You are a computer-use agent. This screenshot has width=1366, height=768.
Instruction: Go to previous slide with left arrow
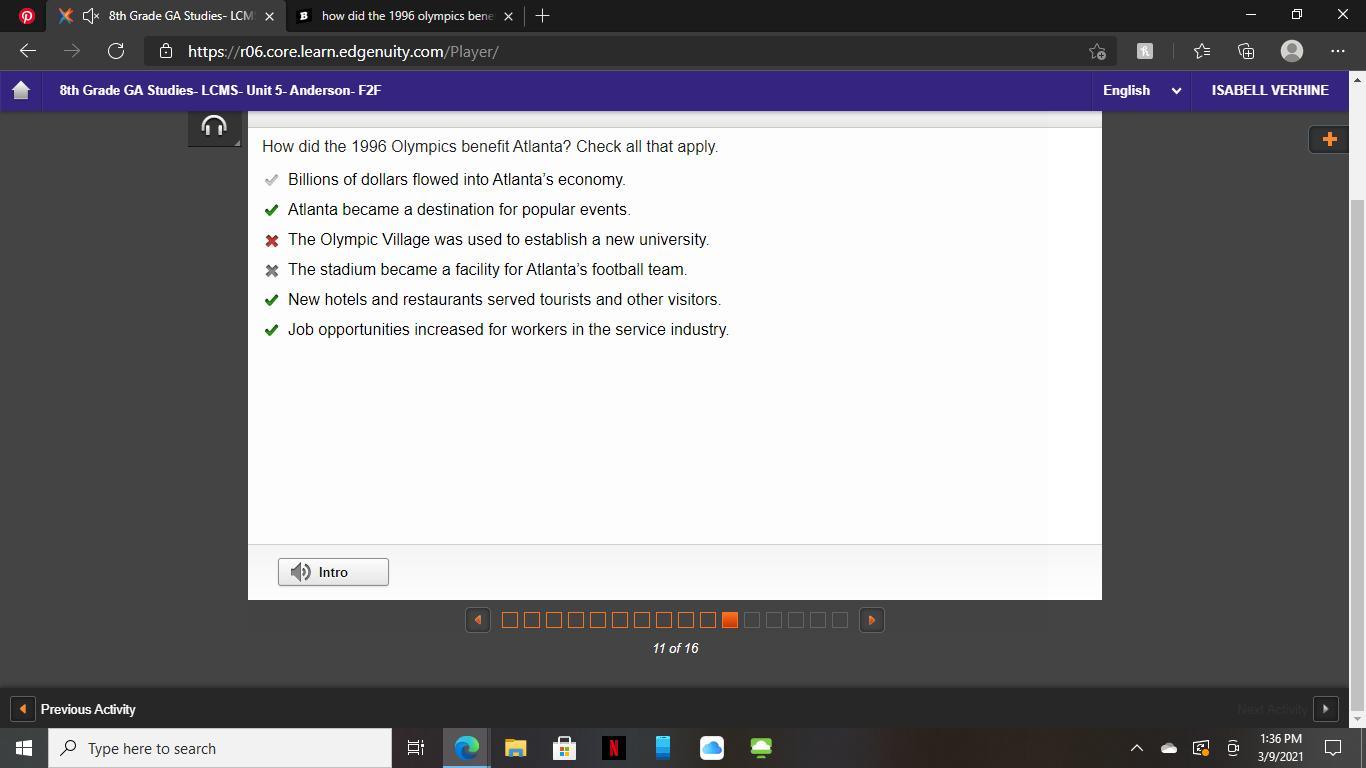point(478,620)
